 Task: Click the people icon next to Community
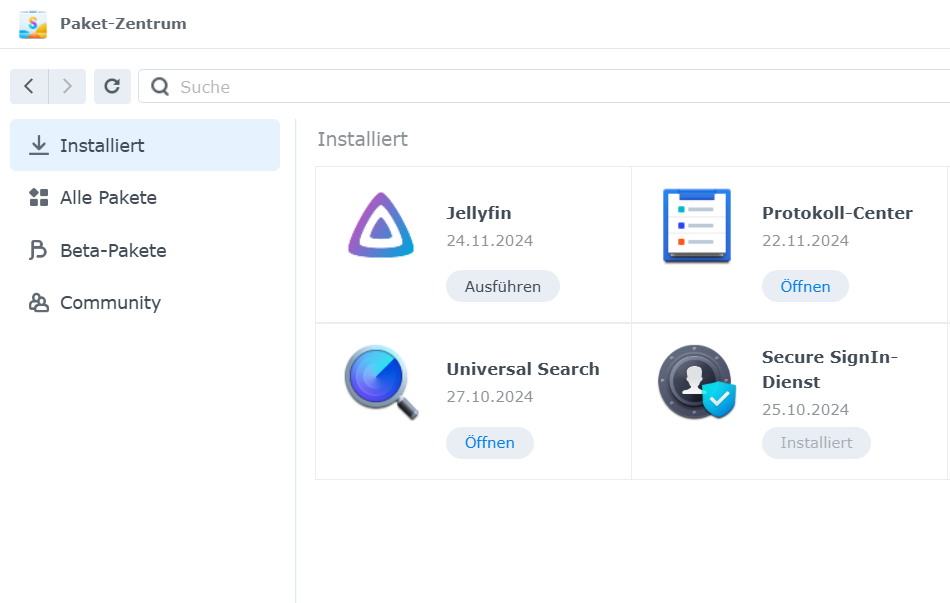[x=39, y=302]
